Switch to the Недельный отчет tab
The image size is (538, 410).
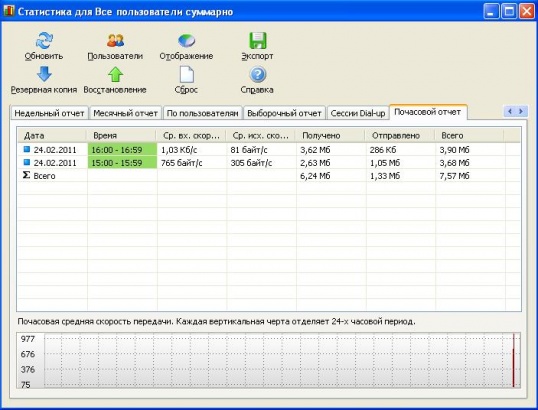coord(49,113)
